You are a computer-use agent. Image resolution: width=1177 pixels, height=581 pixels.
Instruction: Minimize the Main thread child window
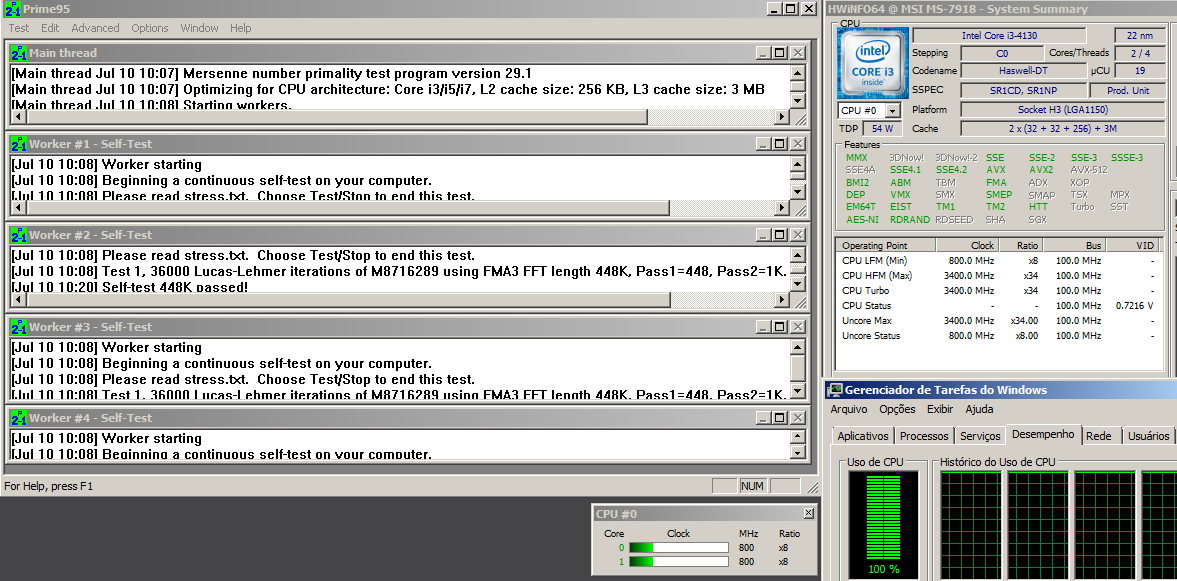(x=763, y=53)
